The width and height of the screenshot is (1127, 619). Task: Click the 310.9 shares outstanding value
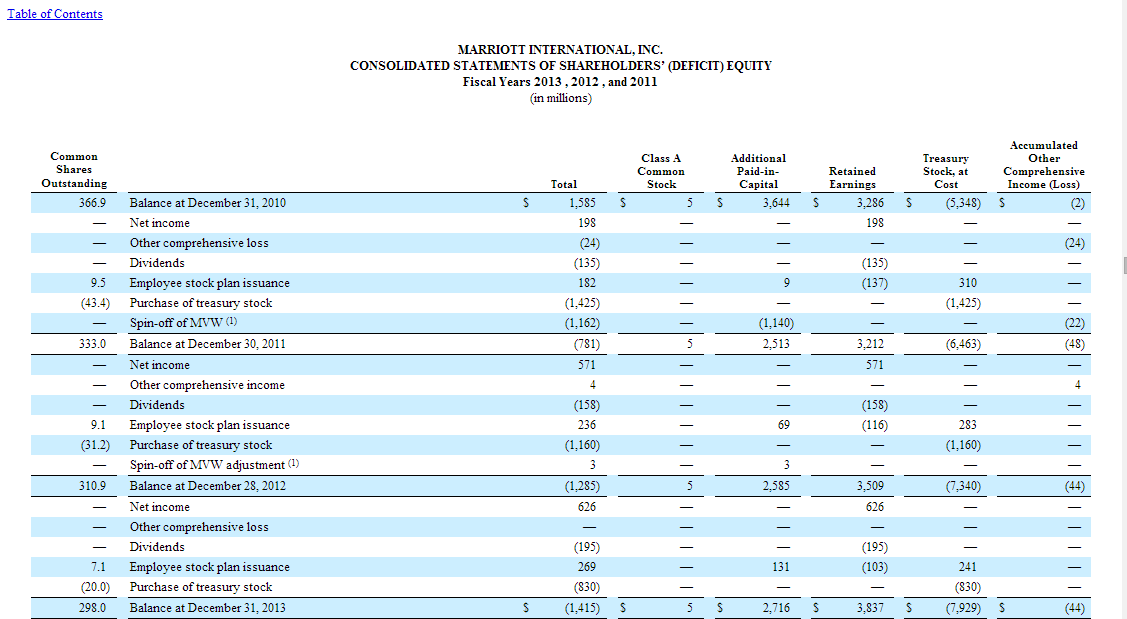(x=93, y=485)
